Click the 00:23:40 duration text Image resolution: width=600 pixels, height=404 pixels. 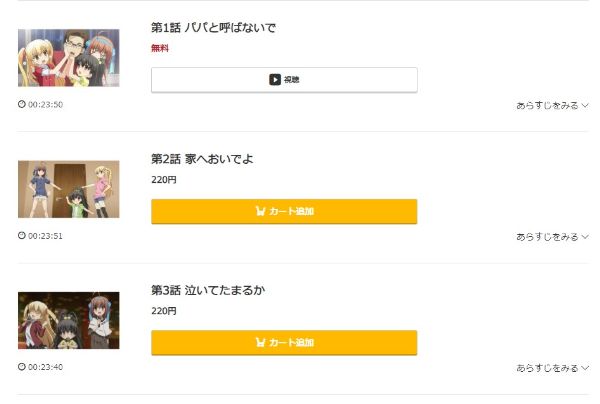pyautogui.click(x=45, y=367)
